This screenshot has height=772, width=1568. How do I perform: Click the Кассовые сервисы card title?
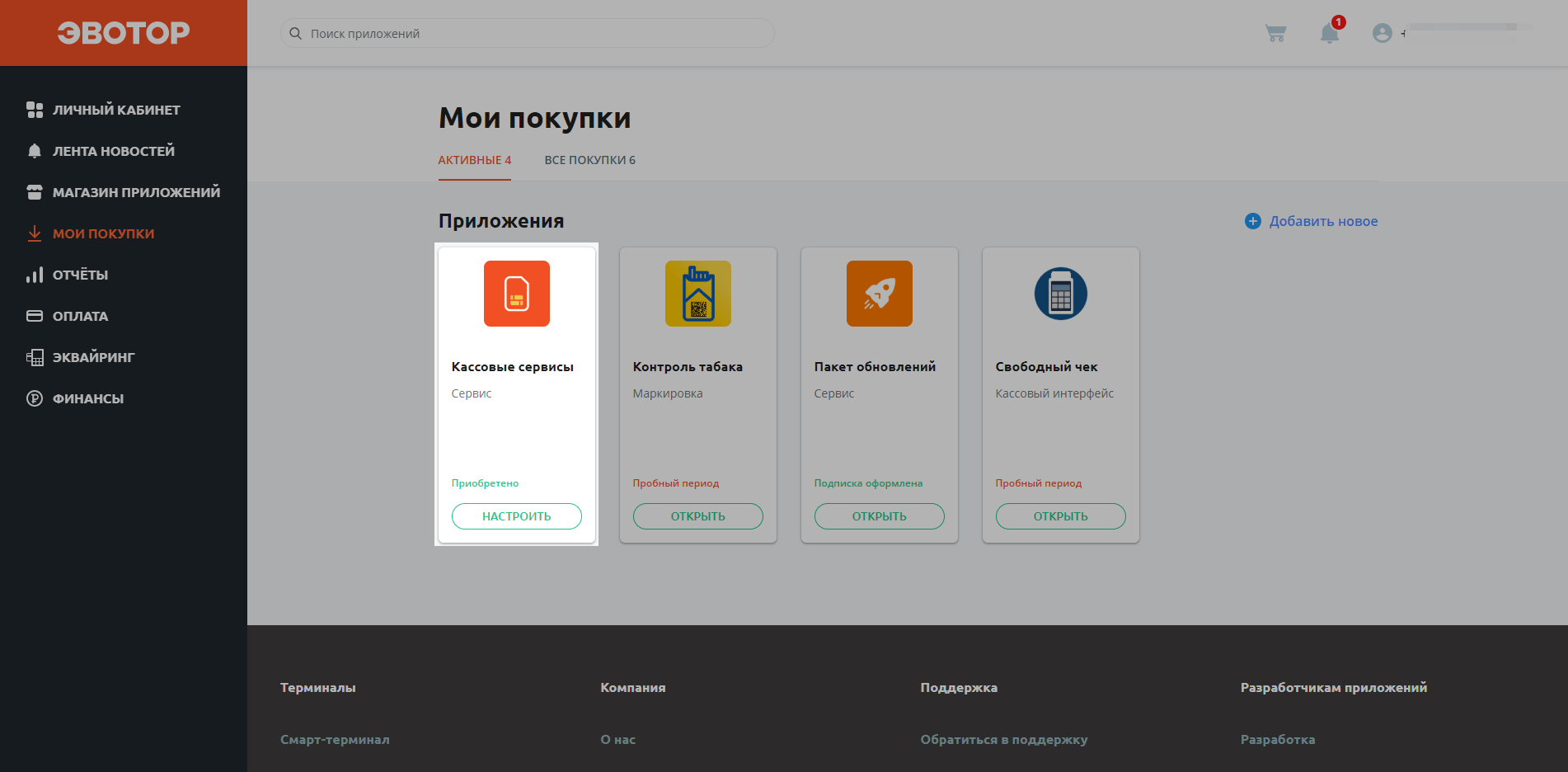(513, 367)
